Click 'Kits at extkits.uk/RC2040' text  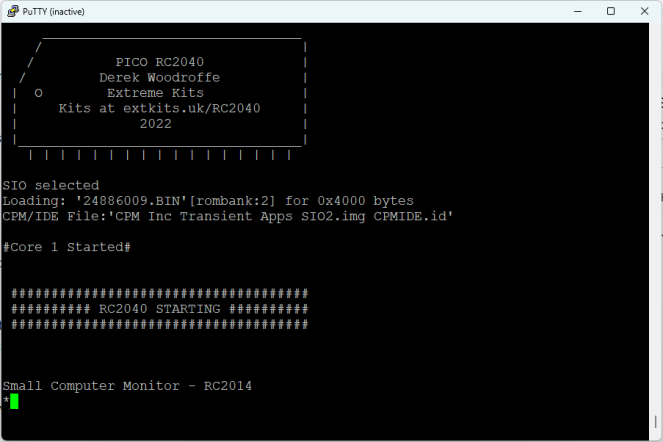[159, 108]
